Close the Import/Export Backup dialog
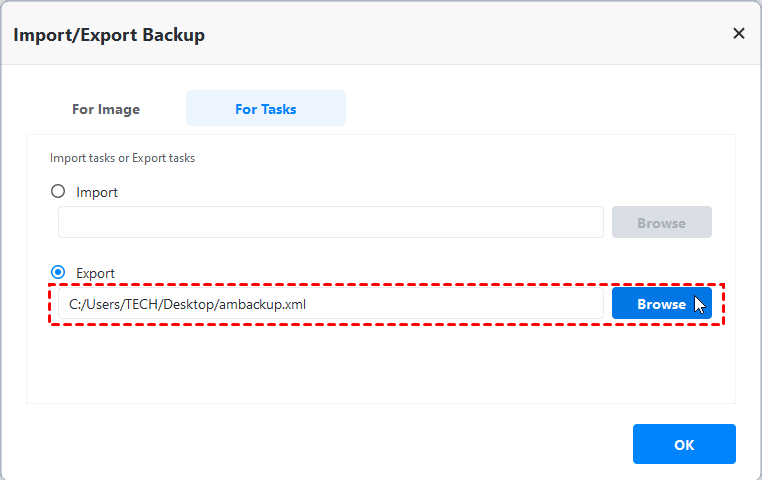Image resolution: width=762 pixels, height=480 pixels. point(739,33)
